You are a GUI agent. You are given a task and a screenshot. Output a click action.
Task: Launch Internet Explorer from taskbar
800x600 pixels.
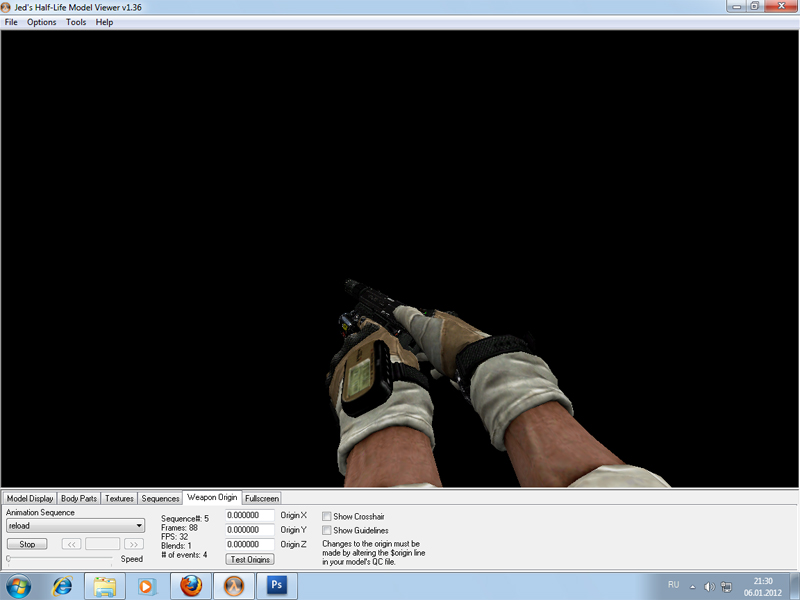pyautogui.click(x=62, y=586)
